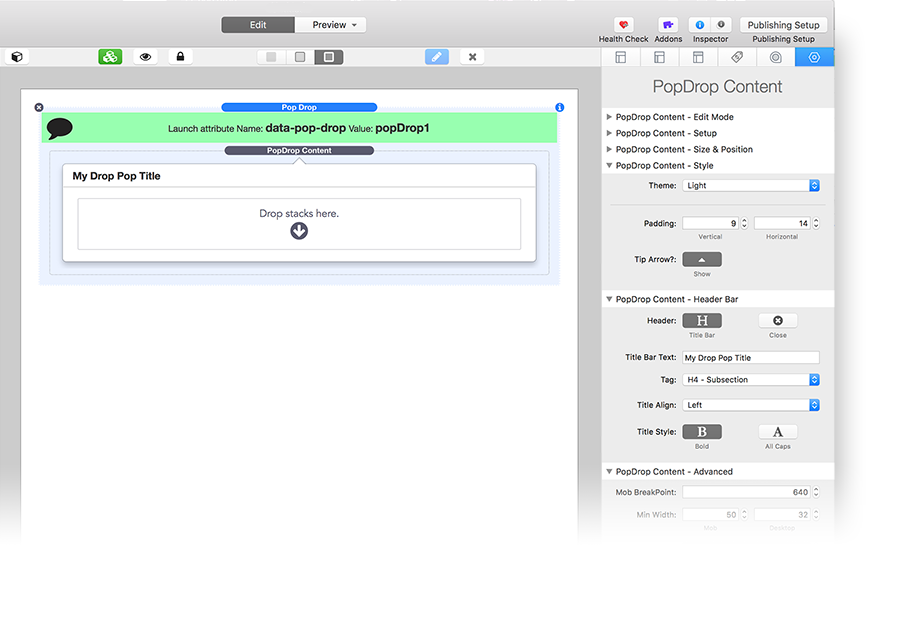Image resolution: width=900 pixels, height=627 pixels.
Task: Lock the selected stack with padlock icon
Action: (x=181, y=57)
